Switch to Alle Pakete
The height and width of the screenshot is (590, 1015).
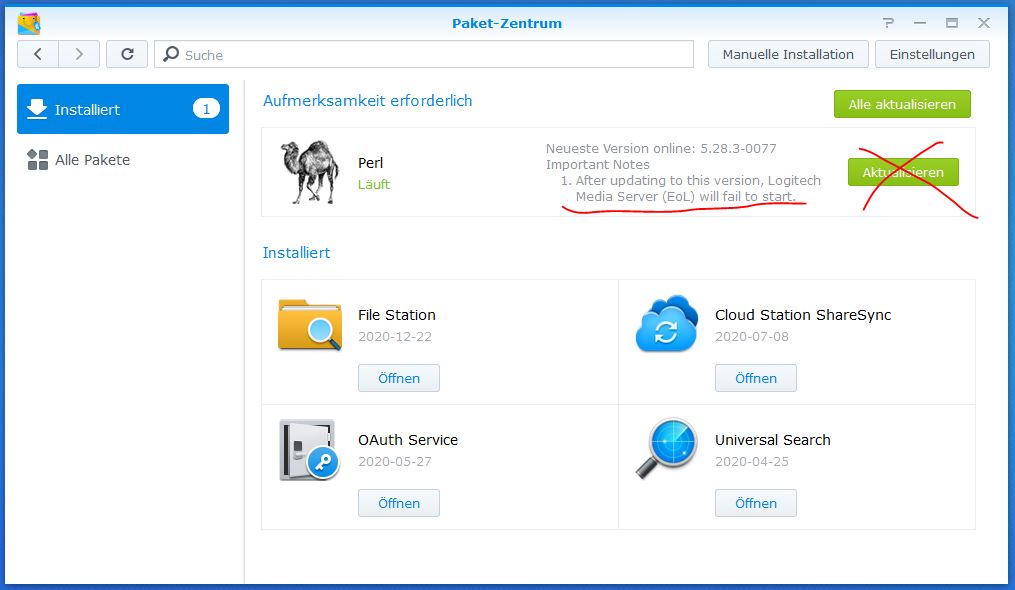click(93, 159)
